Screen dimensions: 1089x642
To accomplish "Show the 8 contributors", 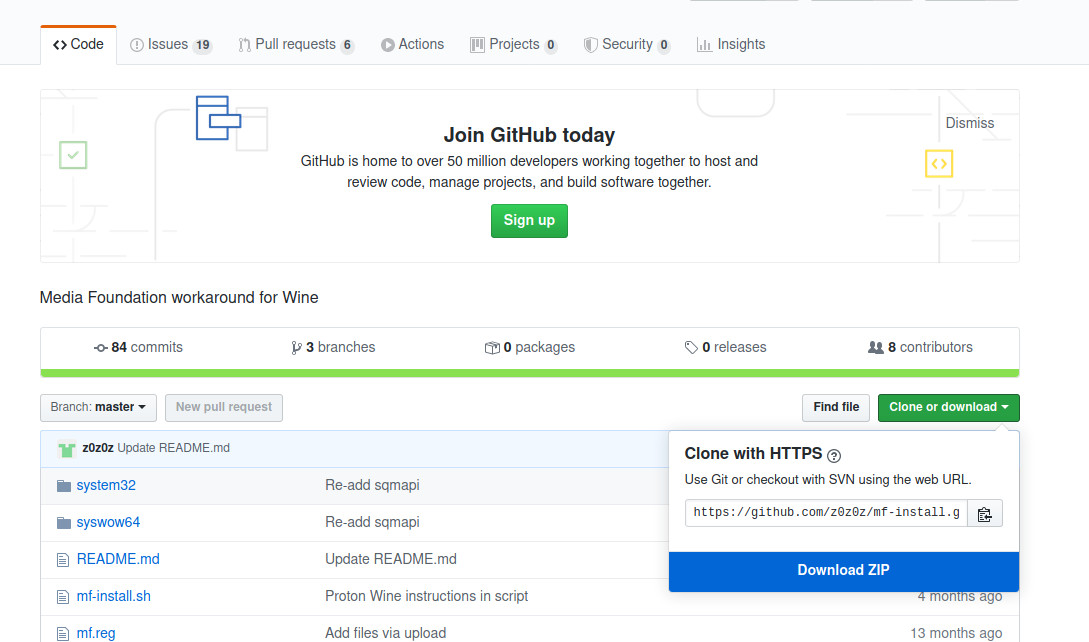I will [920, 347].
